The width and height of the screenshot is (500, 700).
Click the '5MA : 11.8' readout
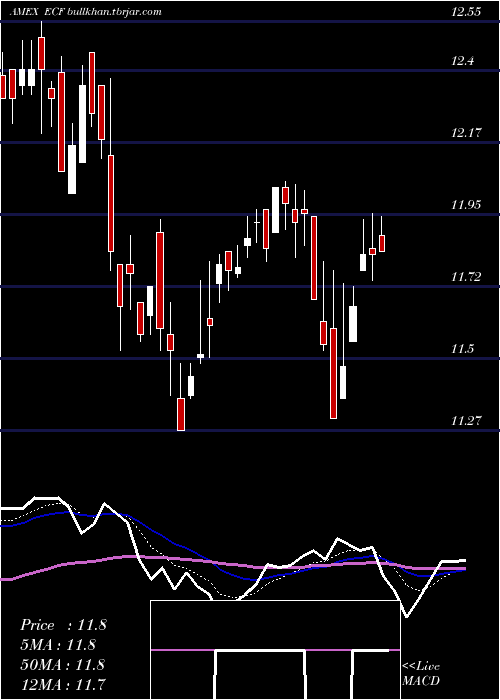point(58,645)
